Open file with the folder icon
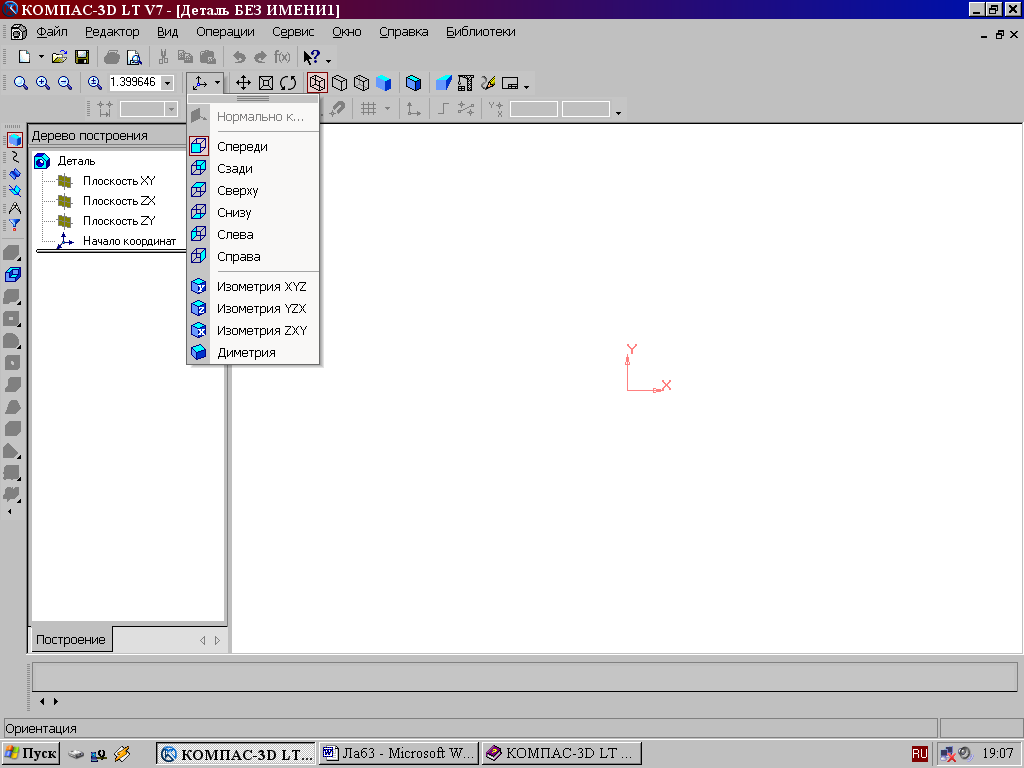This screenshot has height=768, width=1024. 59,57
